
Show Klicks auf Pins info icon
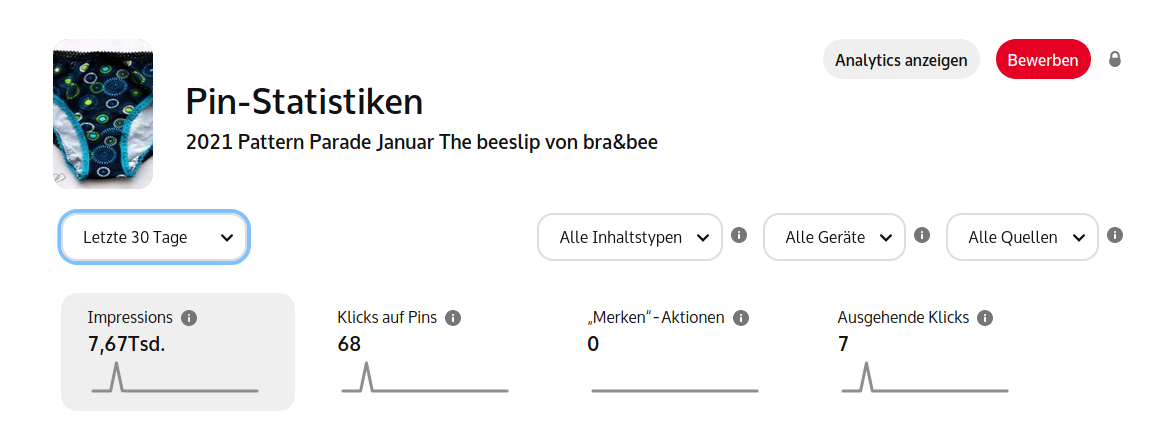[x=453, y=319]
